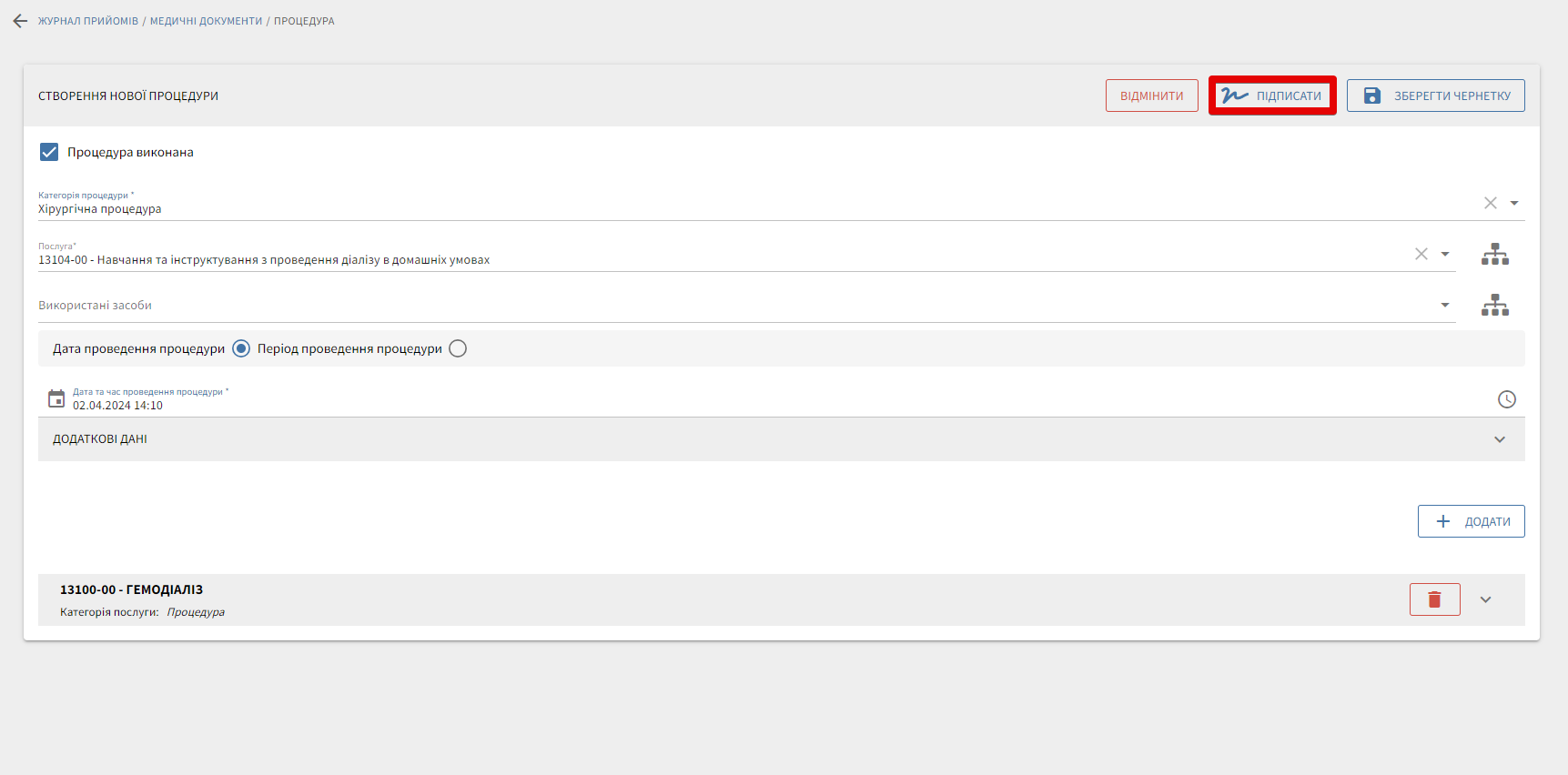Image resolution: width=1568 pixels, height=775 pixels.
Task: Open service tree hierarchy icon for Послуга
Action: tap(1494, 255)
